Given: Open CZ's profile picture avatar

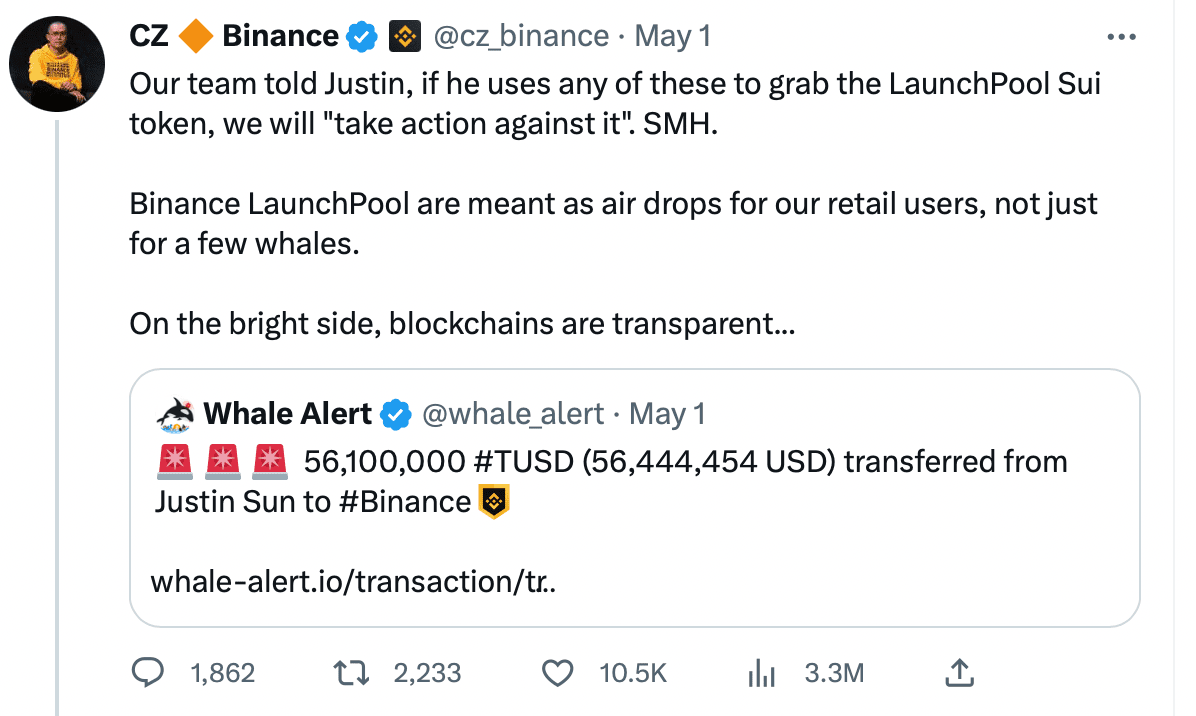Looking at the screenshot, I should [57, 64].
